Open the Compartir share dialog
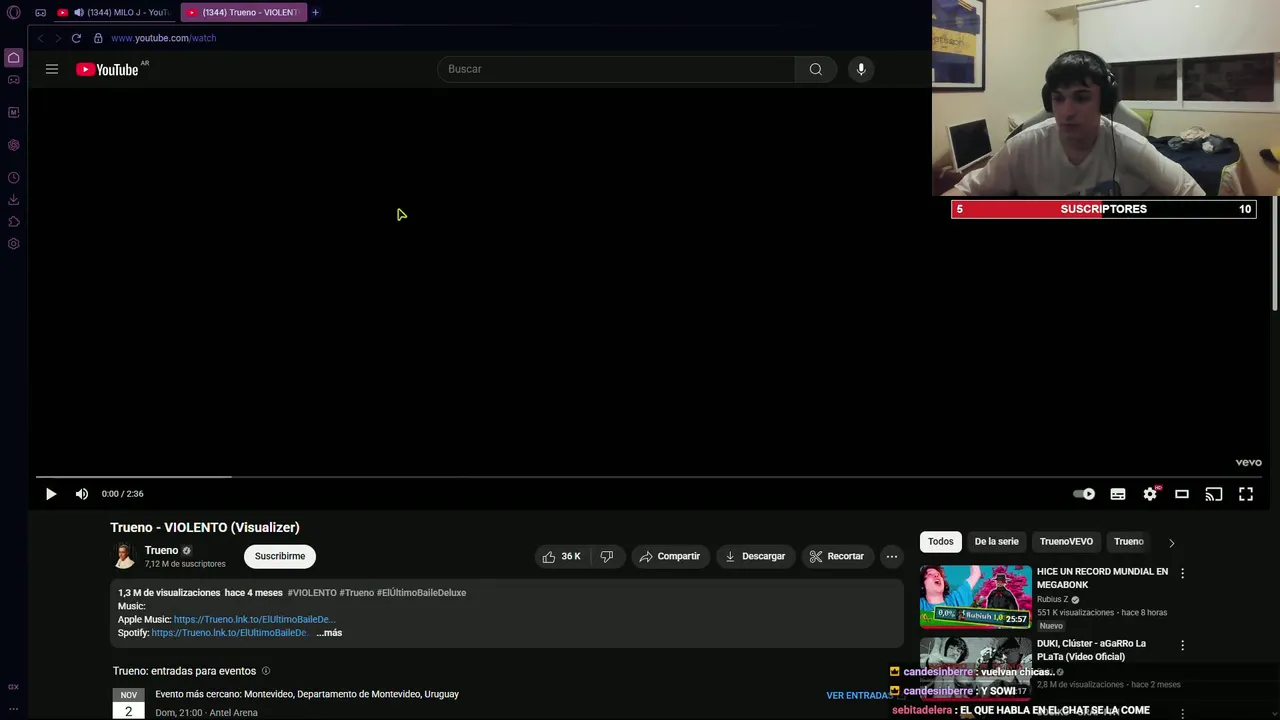Viewport: 1280px width, 720px height. click(x=670, y=556)
